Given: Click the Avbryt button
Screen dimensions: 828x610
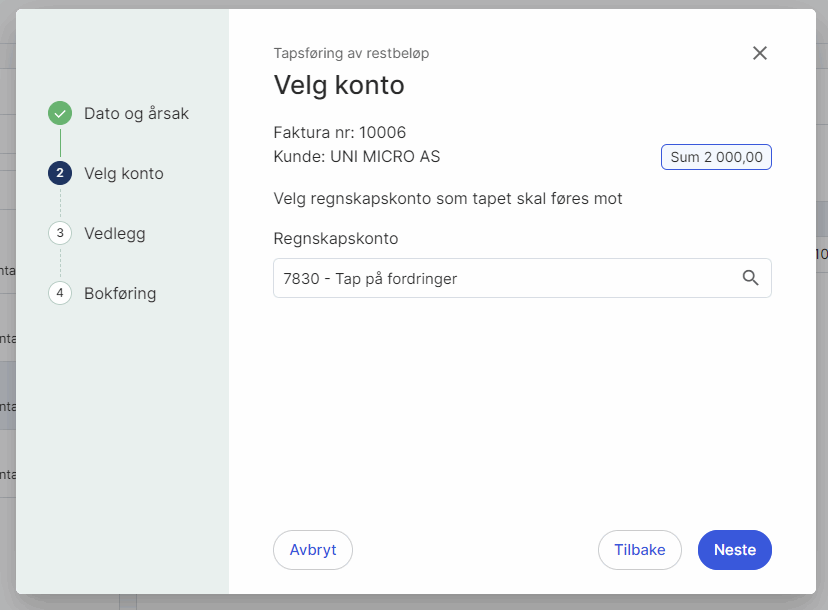Looking at the screenshot, I should (312, 550).
